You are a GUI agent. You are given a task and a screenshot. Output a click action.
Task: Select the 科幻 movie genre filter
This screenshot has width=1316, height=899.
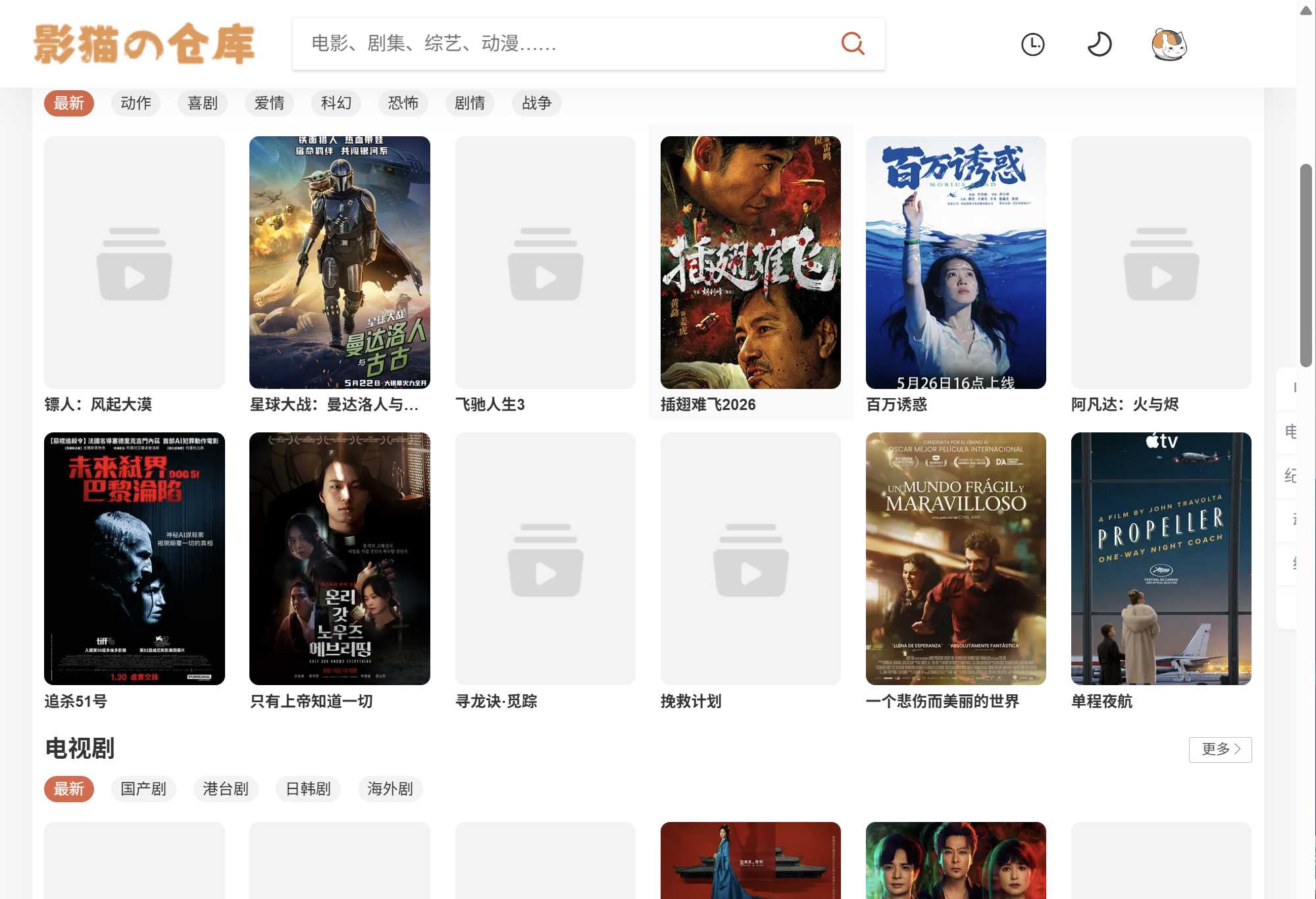[x=336, y=103]
